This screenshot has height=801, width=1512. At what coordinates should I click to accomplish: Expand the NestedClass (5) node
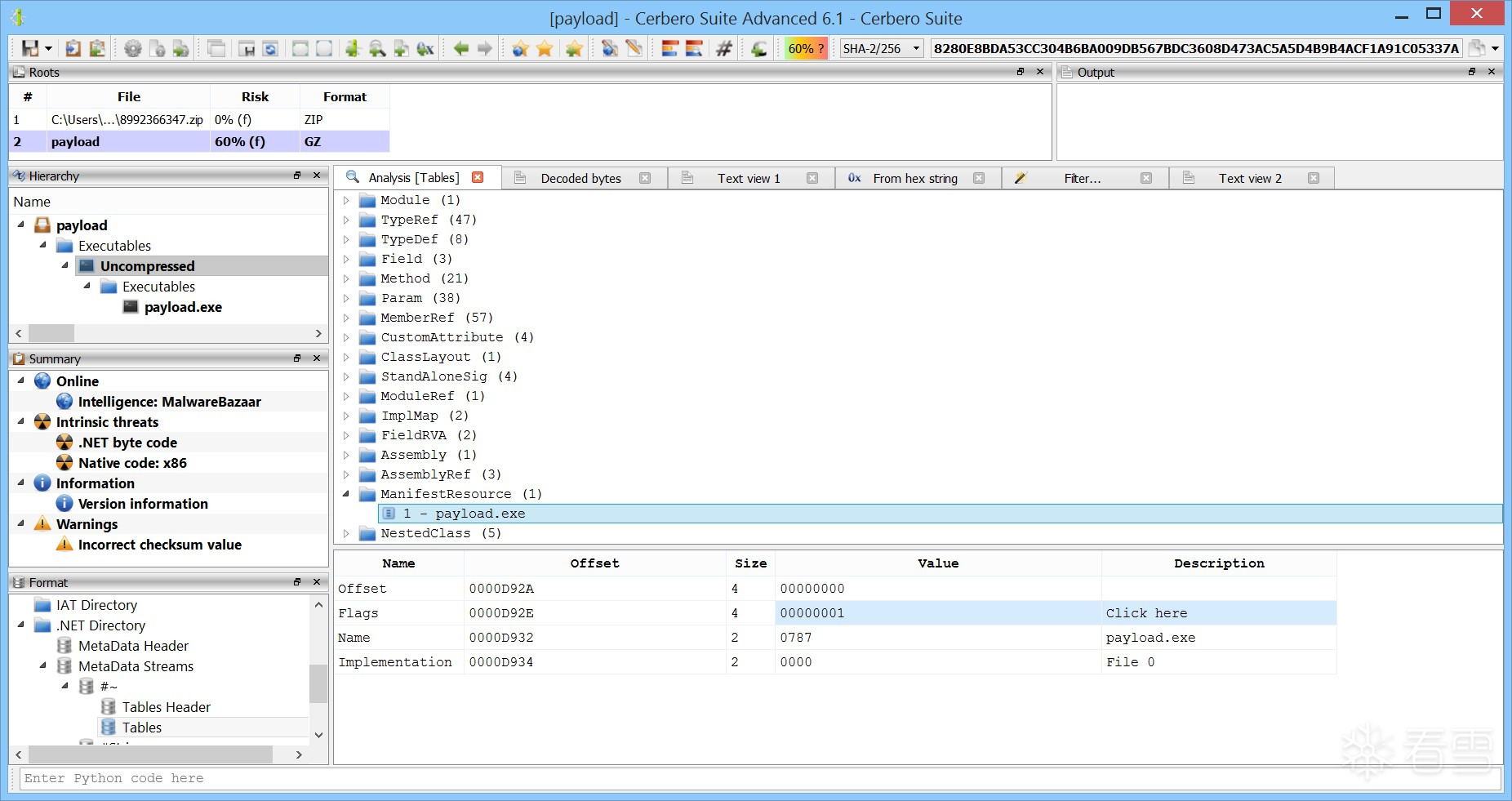(346, 533)
